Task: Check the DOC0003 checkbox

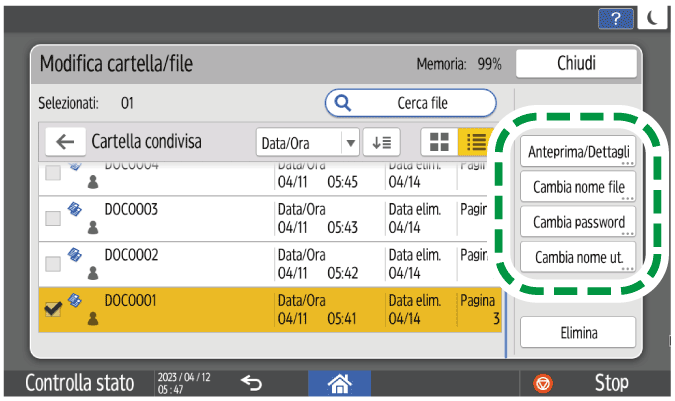Action: point(53,218)
